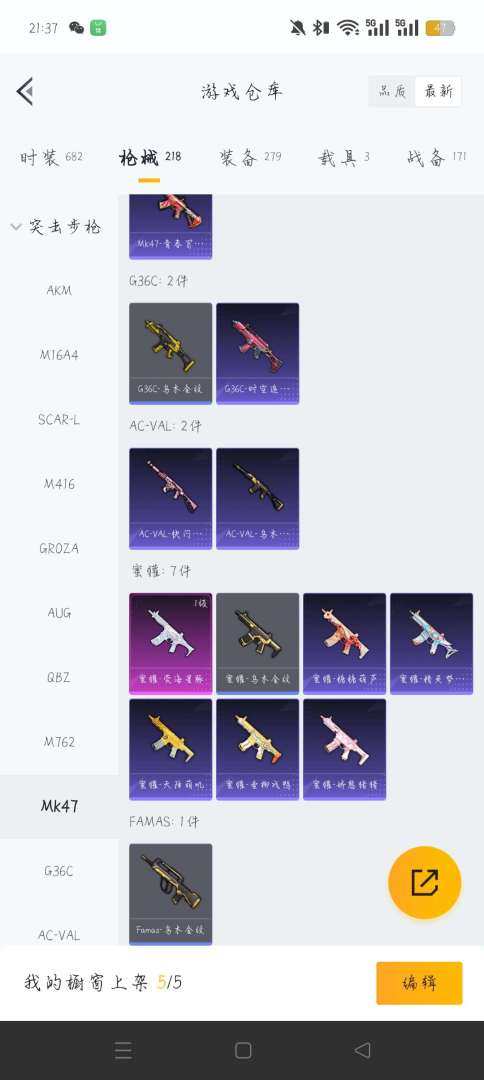Tap the Android home square icon
This screenshot has width=484, height=1080.
click(x=243, y=1050)
